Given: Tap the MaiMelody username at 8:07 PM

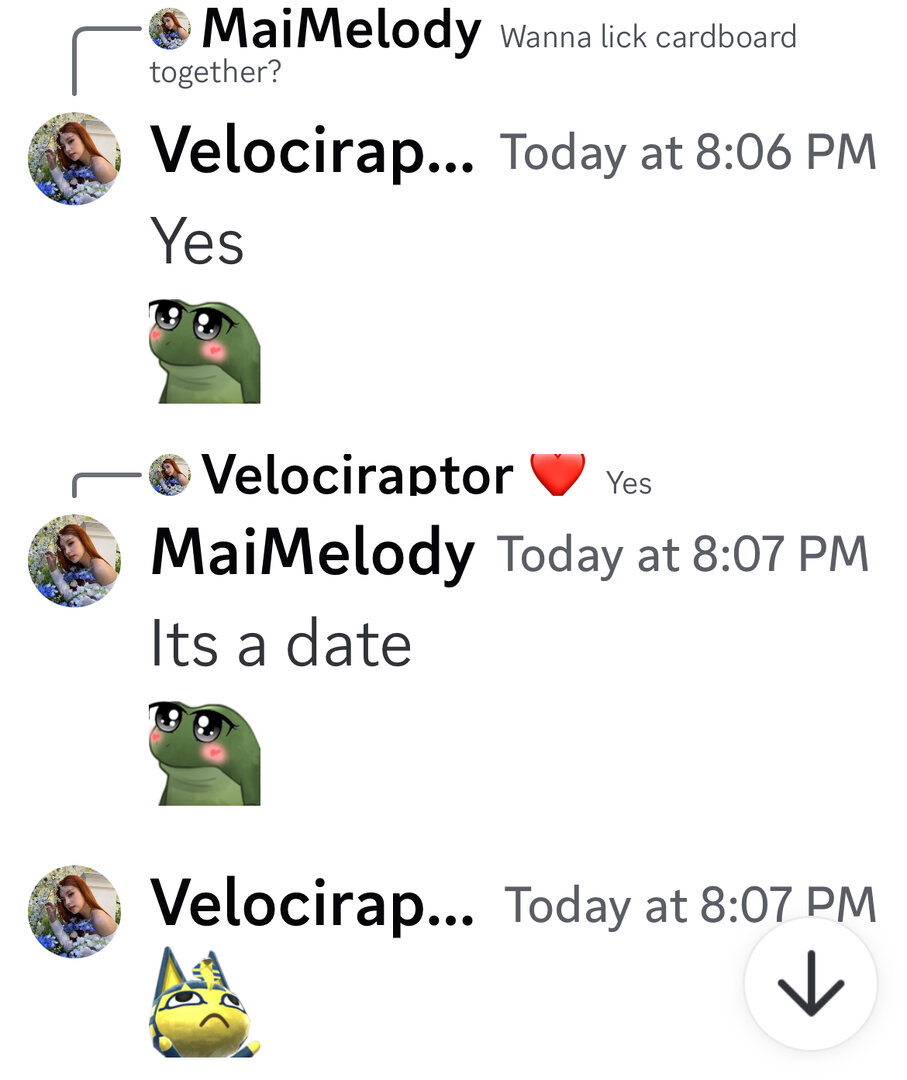Looking at the screenshot, I should pos(313,554).
